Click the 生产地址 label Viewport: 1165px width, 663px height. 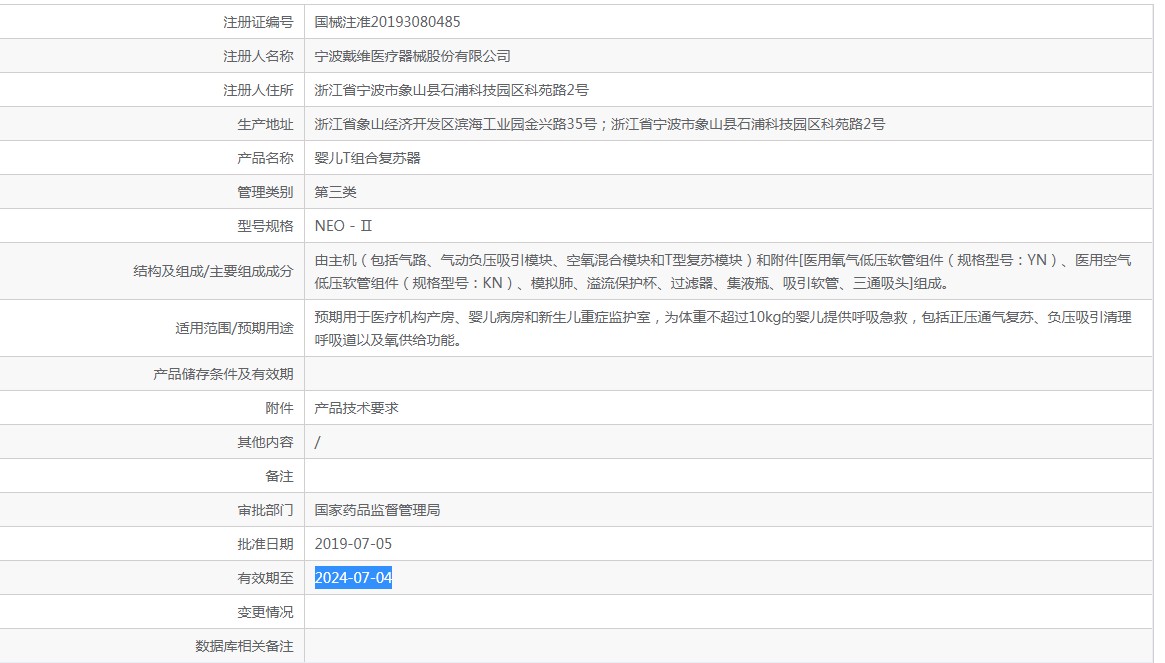265,124
